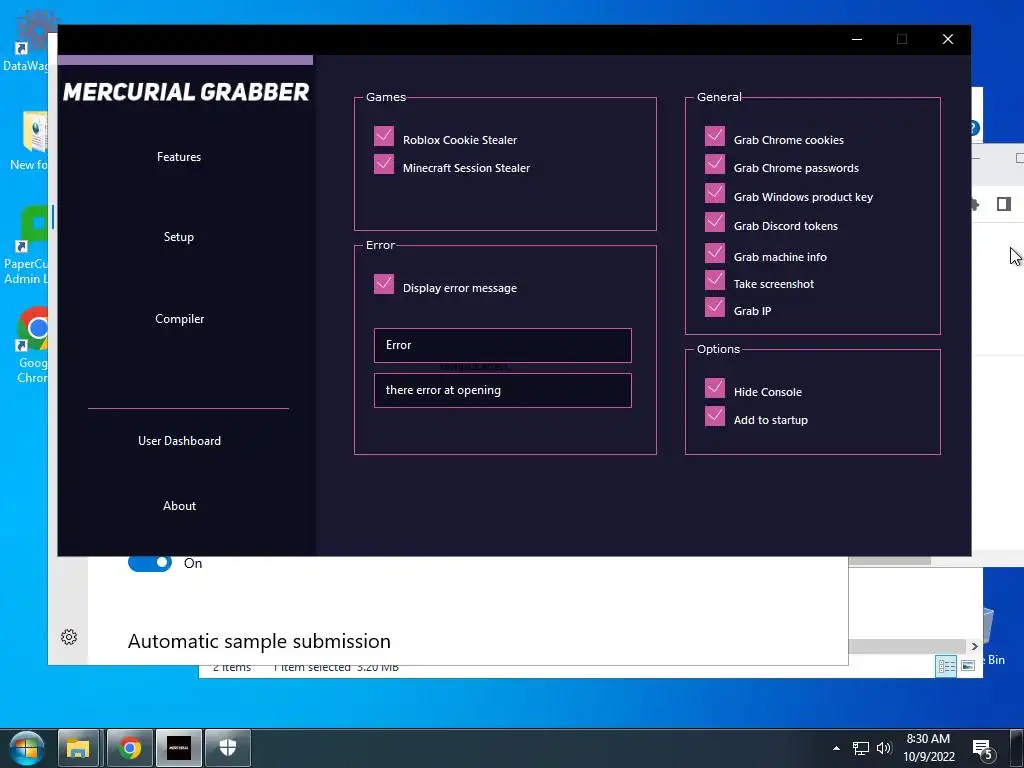1024x768 pixels.
Task: Toggle the Grab IP checkbox
Action: (715, 307)
